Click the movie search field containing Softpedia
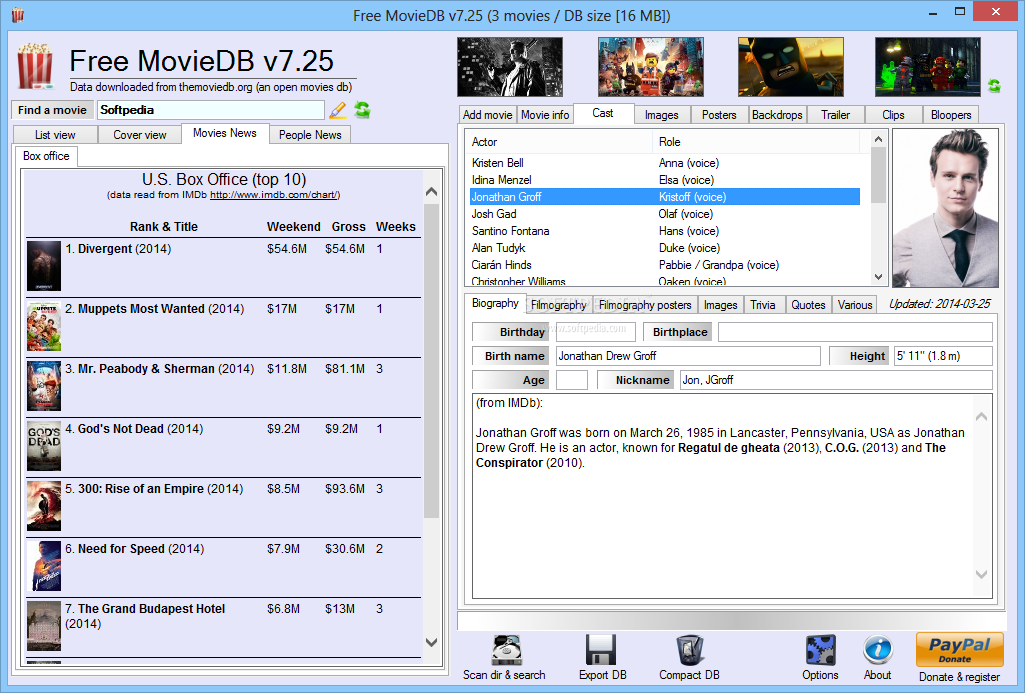The width and height of the screenshot is (1025, 693). tap(211, 110)
